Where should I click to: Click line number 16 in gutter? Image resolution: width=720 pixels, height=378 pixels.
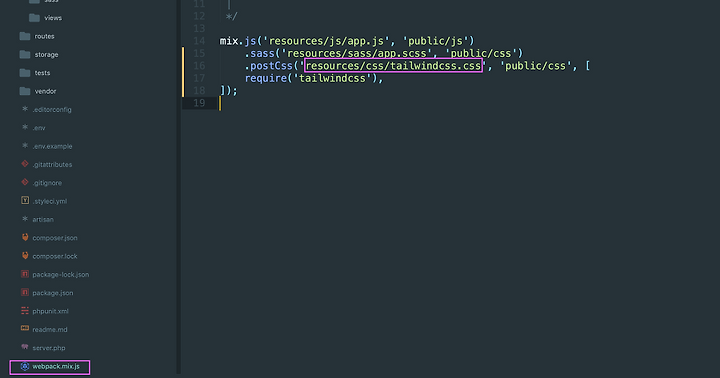coord(199,66)
